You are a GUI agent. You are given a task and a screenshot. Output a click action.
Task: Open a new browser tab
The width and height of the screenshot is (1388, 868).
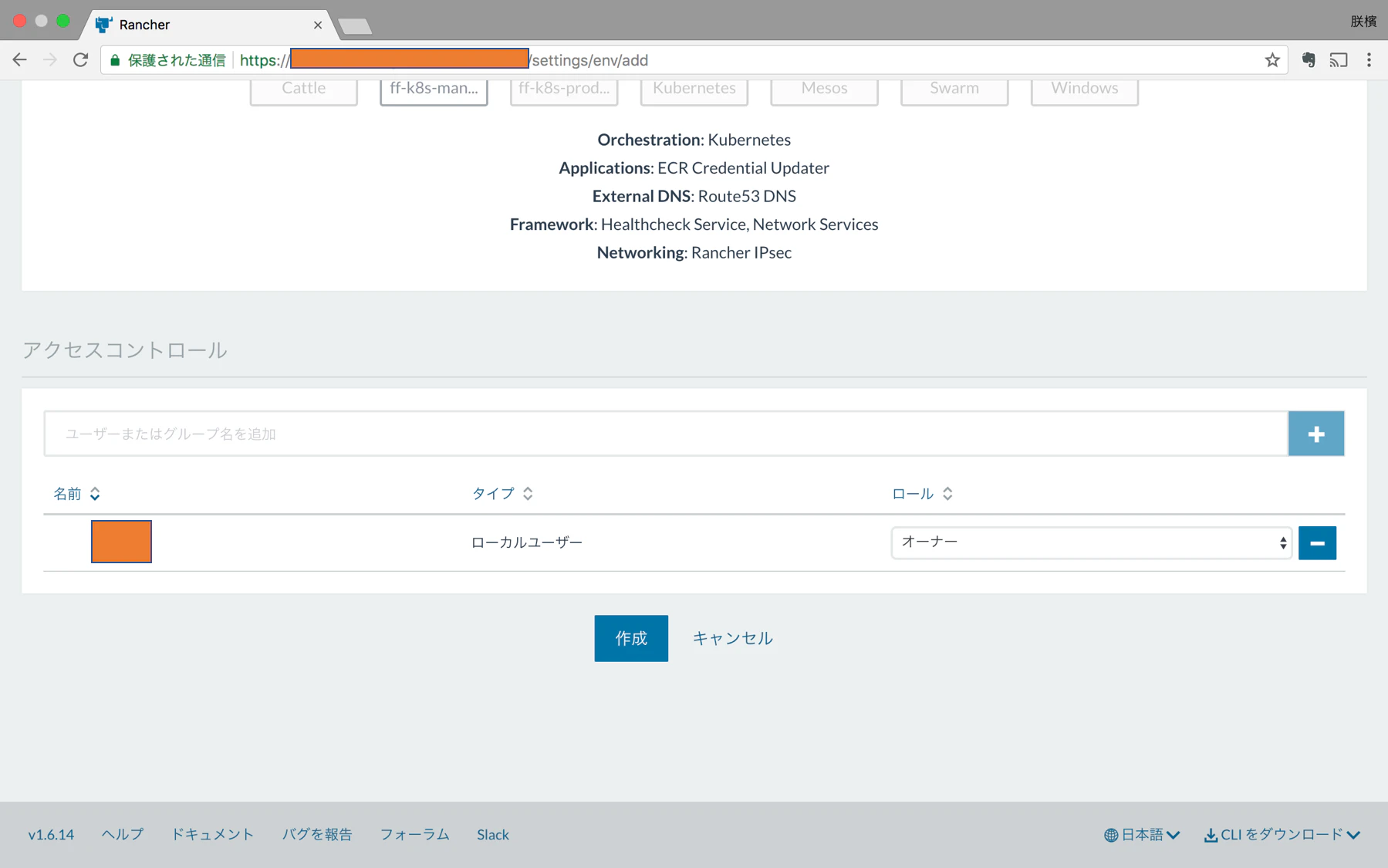pos(355,26)
